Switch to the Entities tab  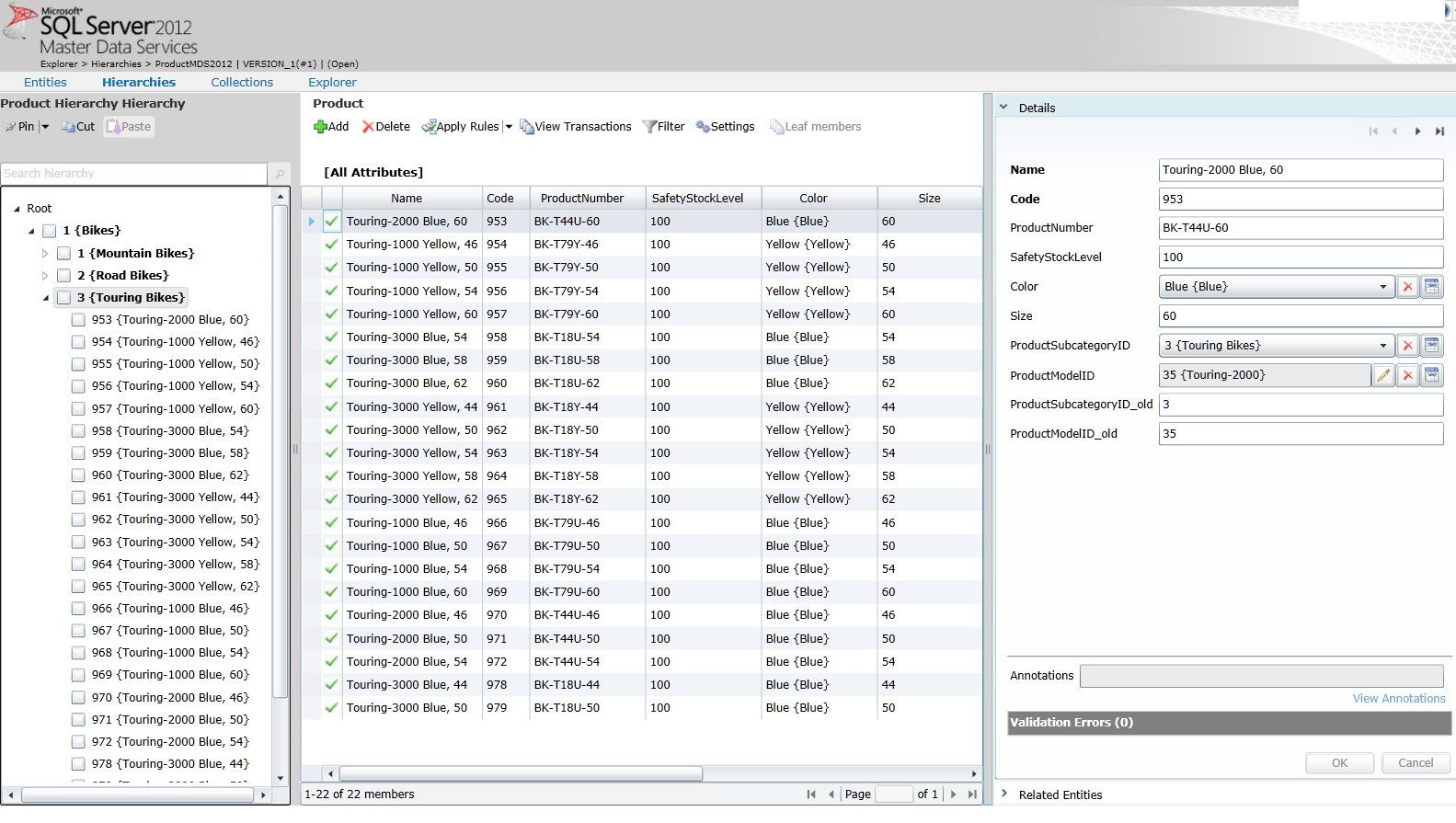tap(45, 82)
